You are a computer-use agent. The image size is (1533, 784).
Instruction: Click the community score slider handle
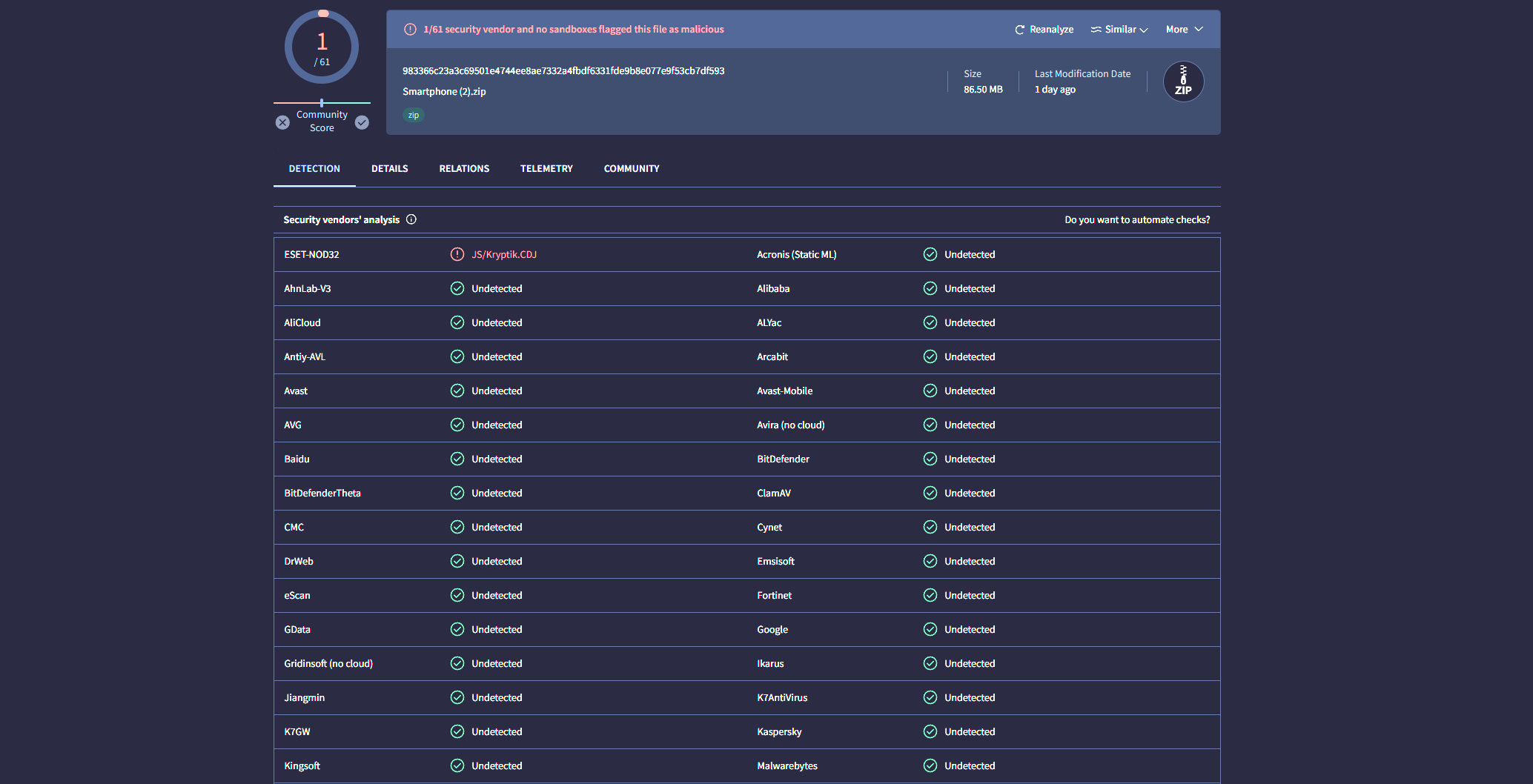click(x=322, y=103)
